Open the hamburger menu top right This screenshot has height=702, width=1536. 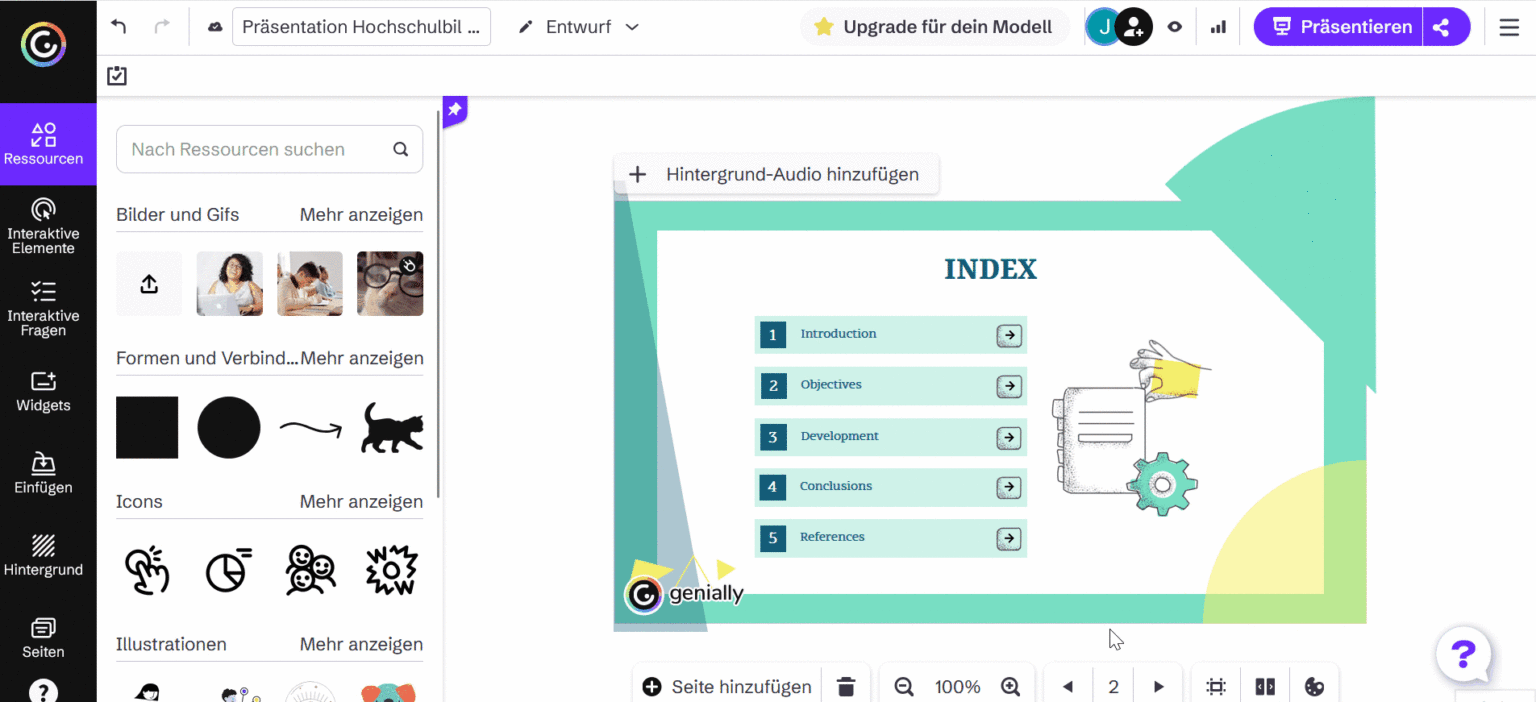click(x=1509, y=27)
